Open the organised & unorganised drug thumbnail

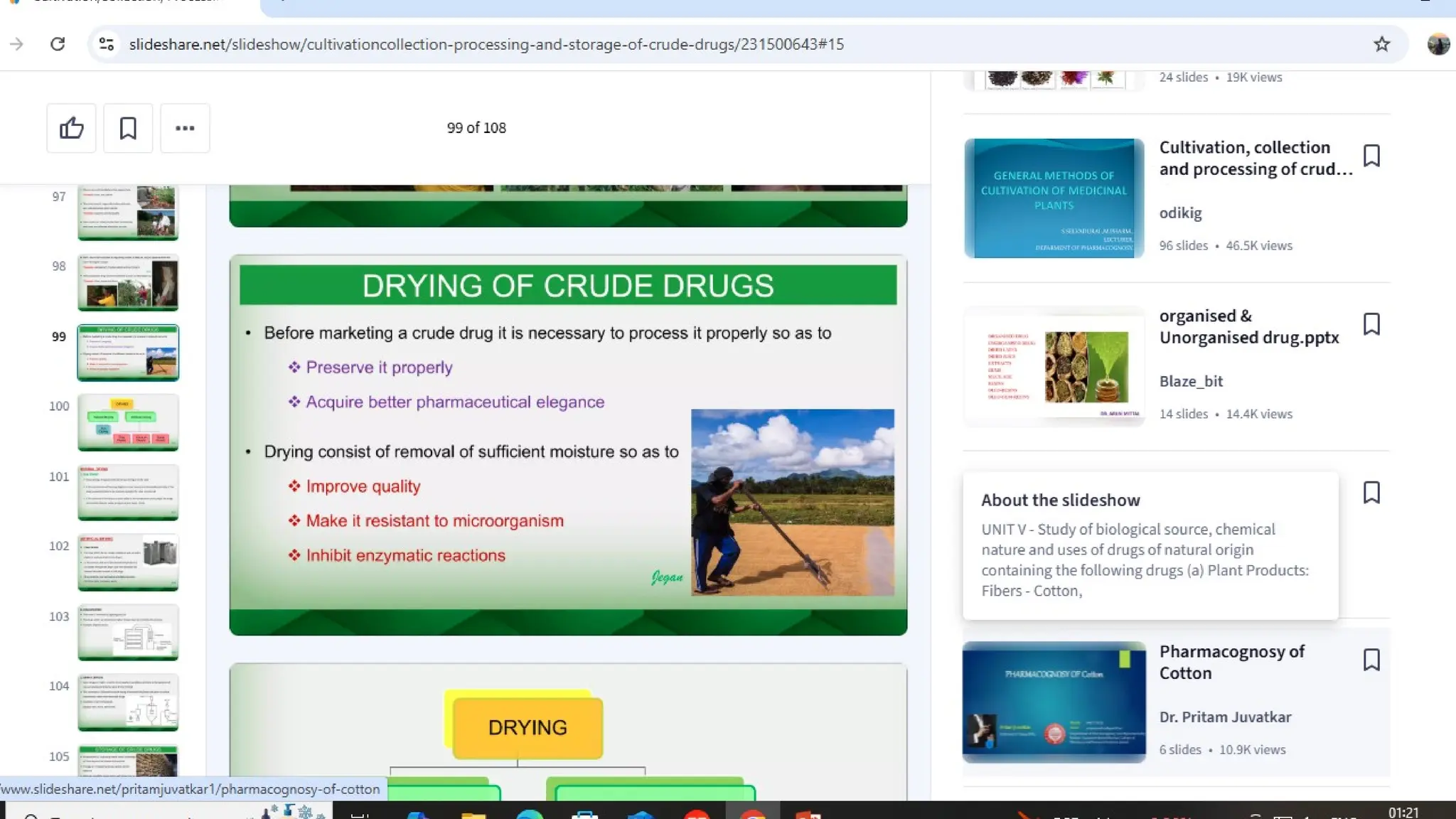point(1054,366)
